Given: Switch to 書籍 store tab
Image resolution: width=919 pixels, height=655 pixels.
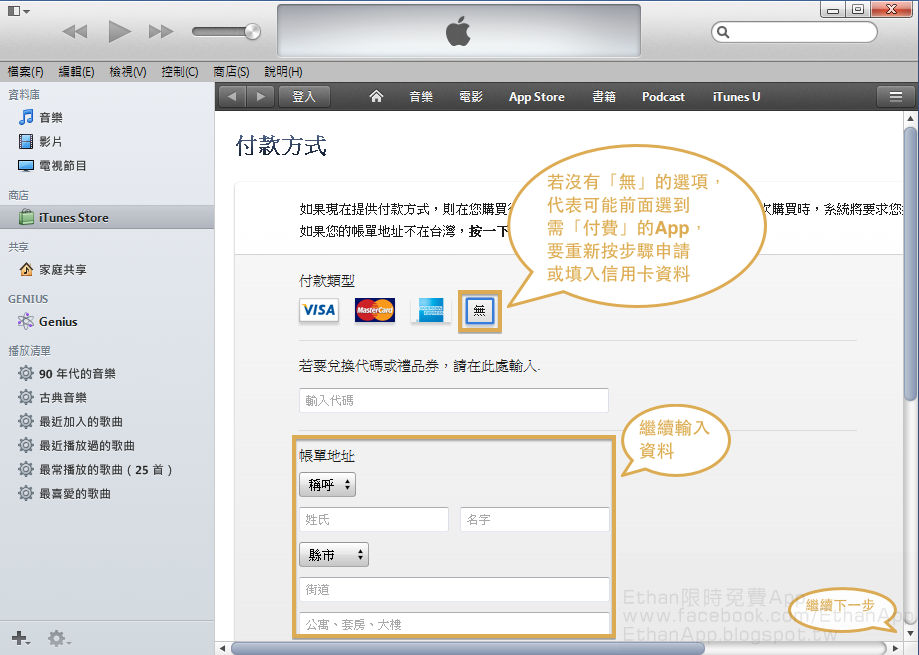Looking at the screenshot, I should pos(604,97).
